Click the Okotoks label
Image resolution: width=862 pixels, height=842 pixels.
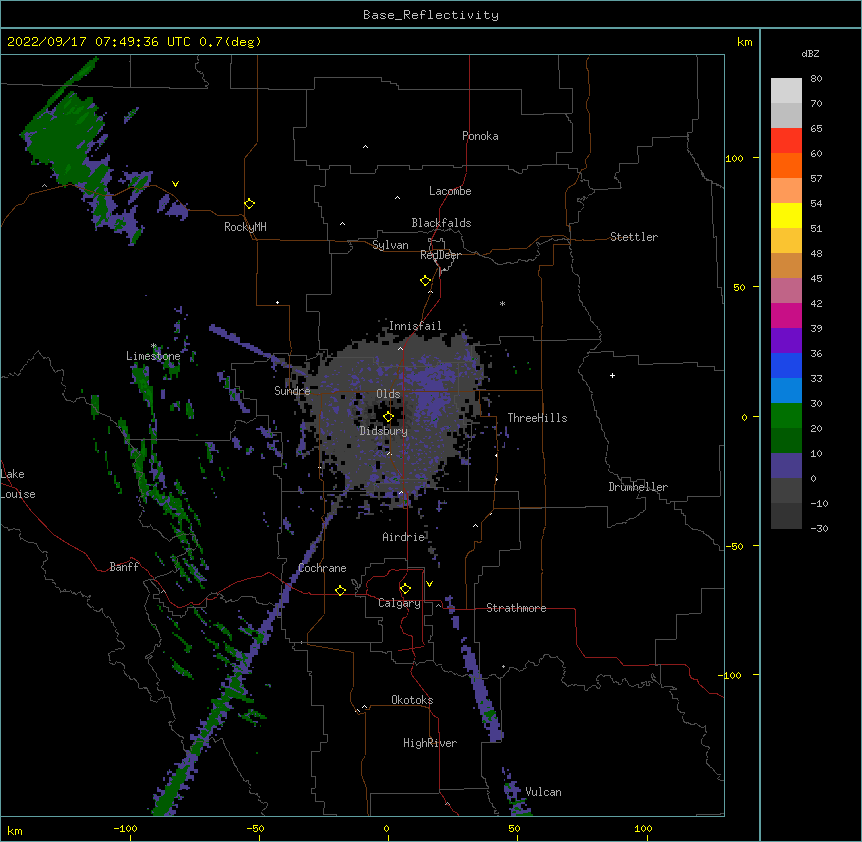[412, 700]
